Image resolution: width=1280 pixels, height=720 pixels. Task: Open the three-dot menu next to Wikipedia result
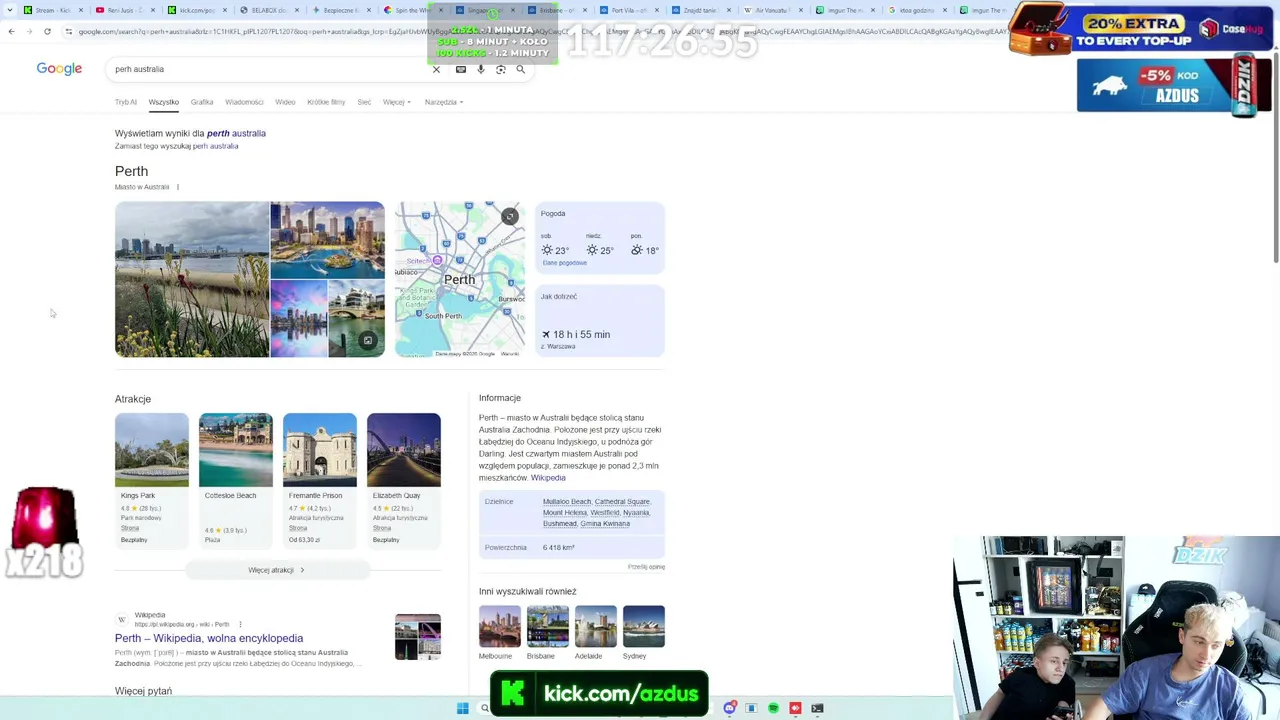[x=240, y=624]
